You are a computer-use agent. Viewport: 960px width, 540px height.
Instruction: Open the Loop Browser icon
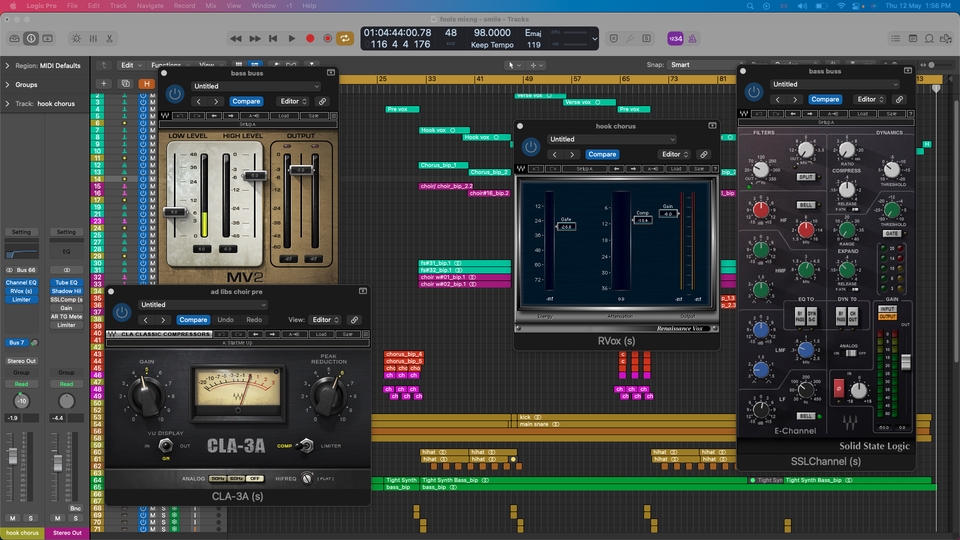pyautogui.click(x=929, y=39)
